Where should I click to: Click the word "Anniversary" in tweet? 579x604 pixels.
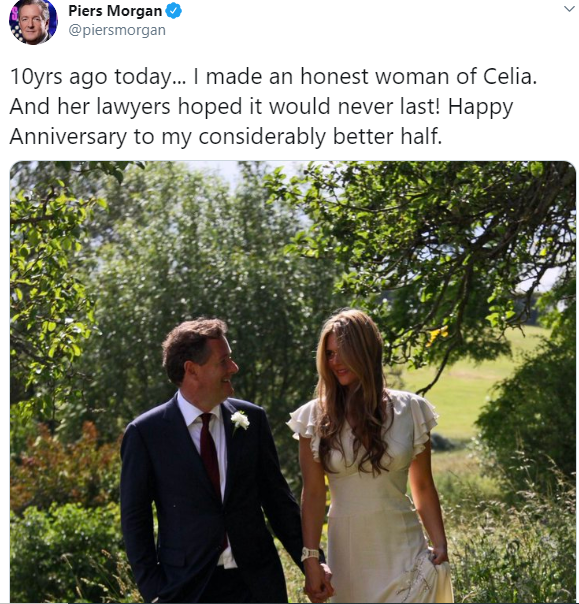[x=68, y=137]
